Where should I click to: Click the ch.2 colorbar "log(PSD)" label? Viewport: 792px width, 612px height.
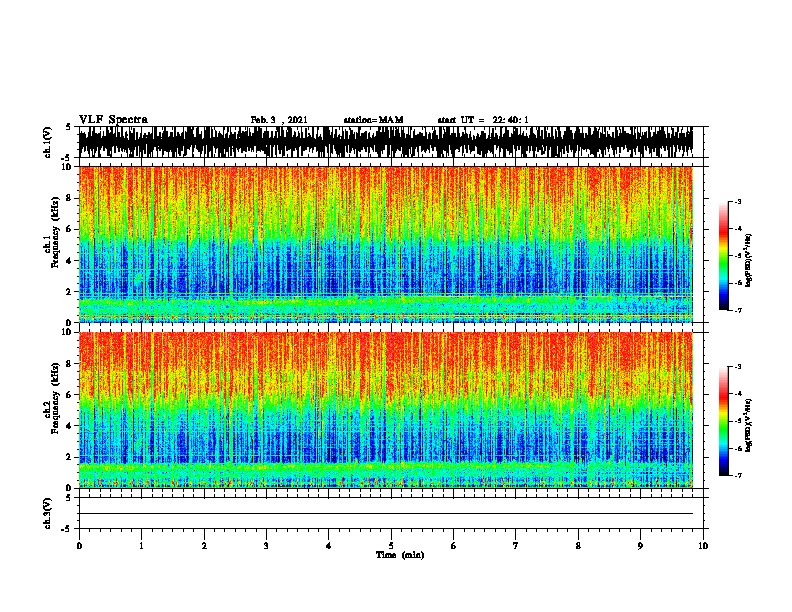tap(749, 425)
